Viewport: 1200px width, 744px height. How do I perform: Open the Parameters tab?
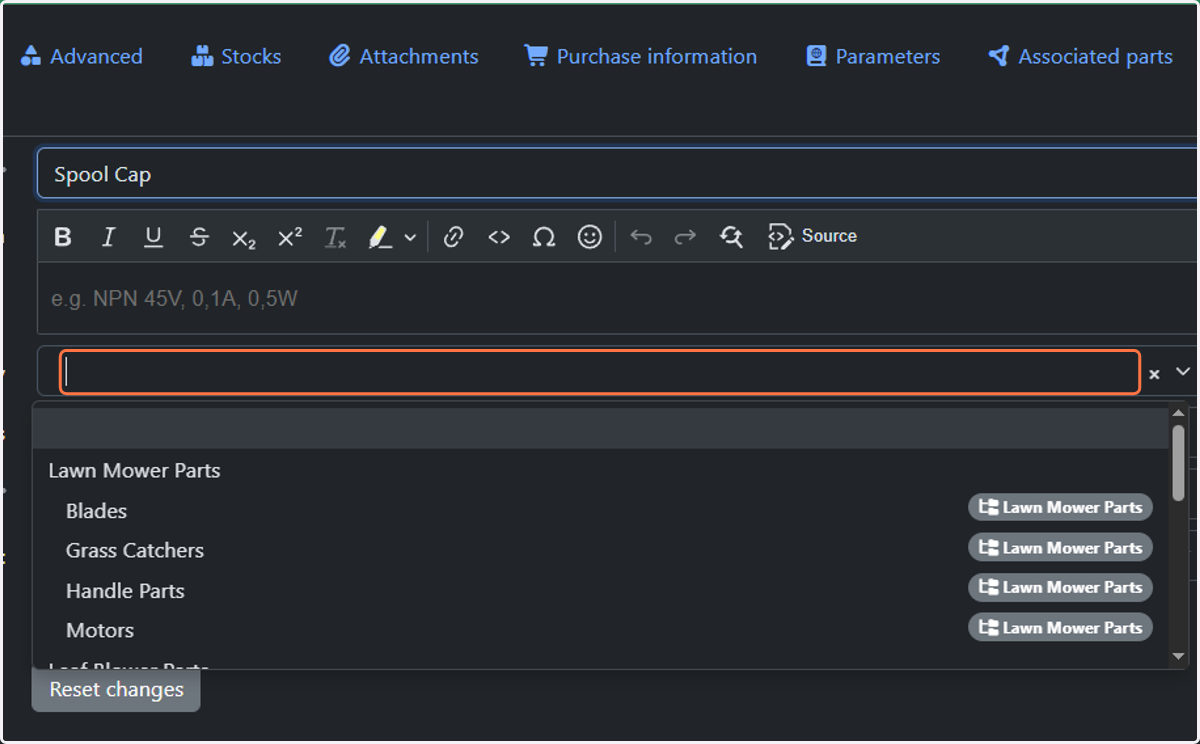coord(873,56)
